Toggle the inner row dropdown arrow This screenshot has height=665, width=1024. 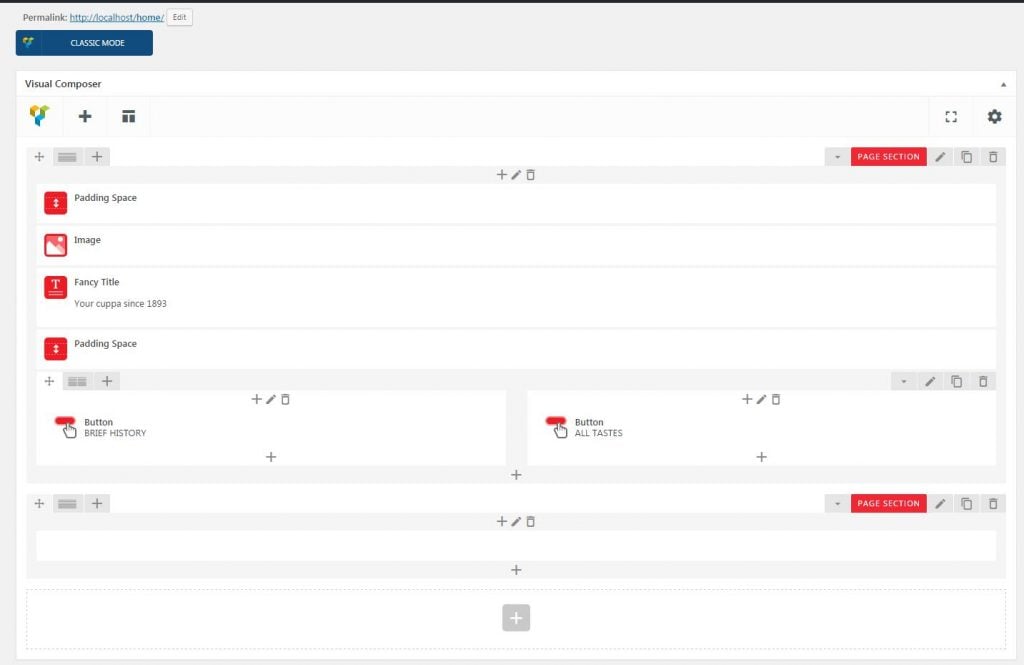904,381
